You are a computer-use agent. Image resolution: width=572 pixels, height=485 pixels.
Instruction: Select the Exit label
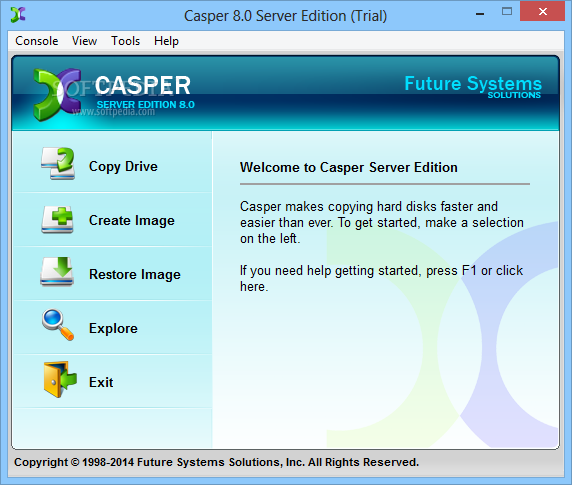pos(101,383)
